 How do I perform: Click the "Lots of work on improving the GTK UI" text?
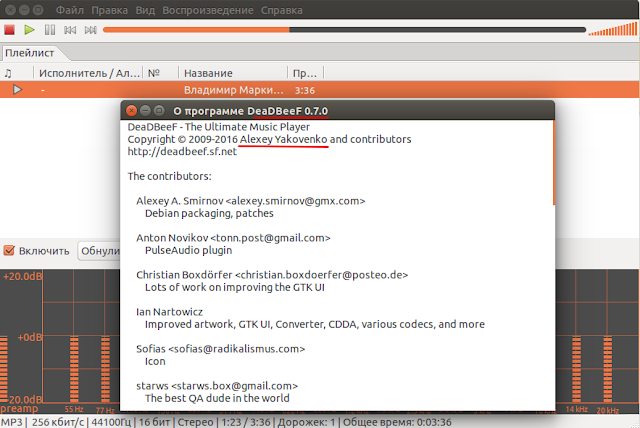click(x=235, y=287)
